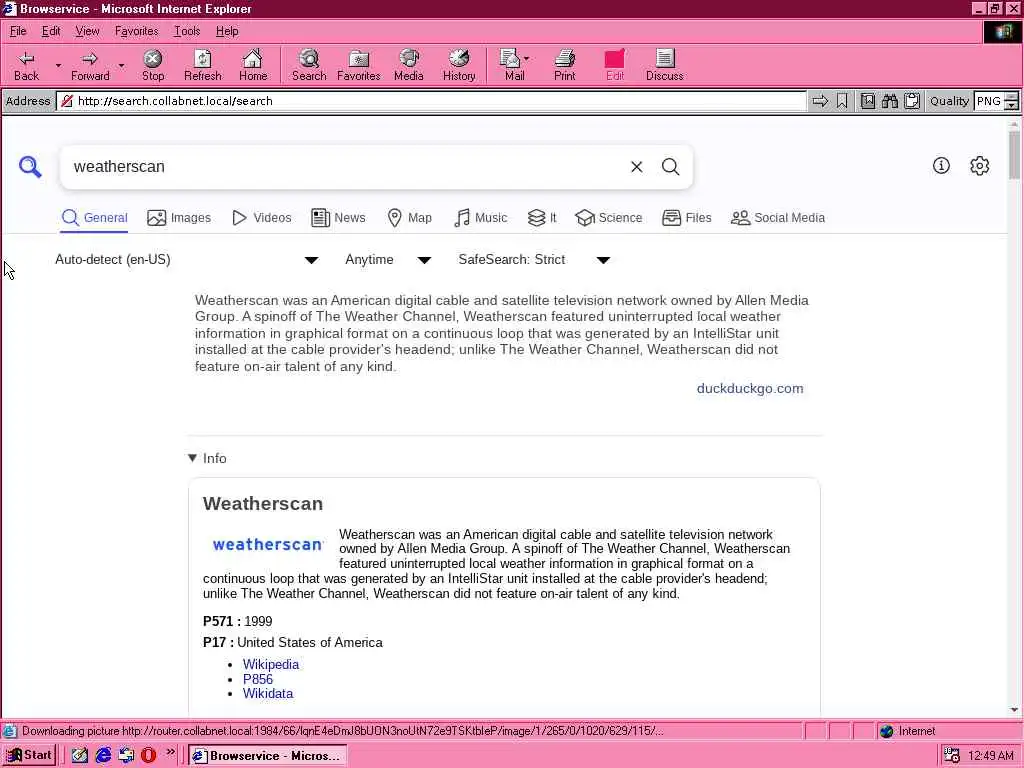Open the File menu

click(18, 31)
